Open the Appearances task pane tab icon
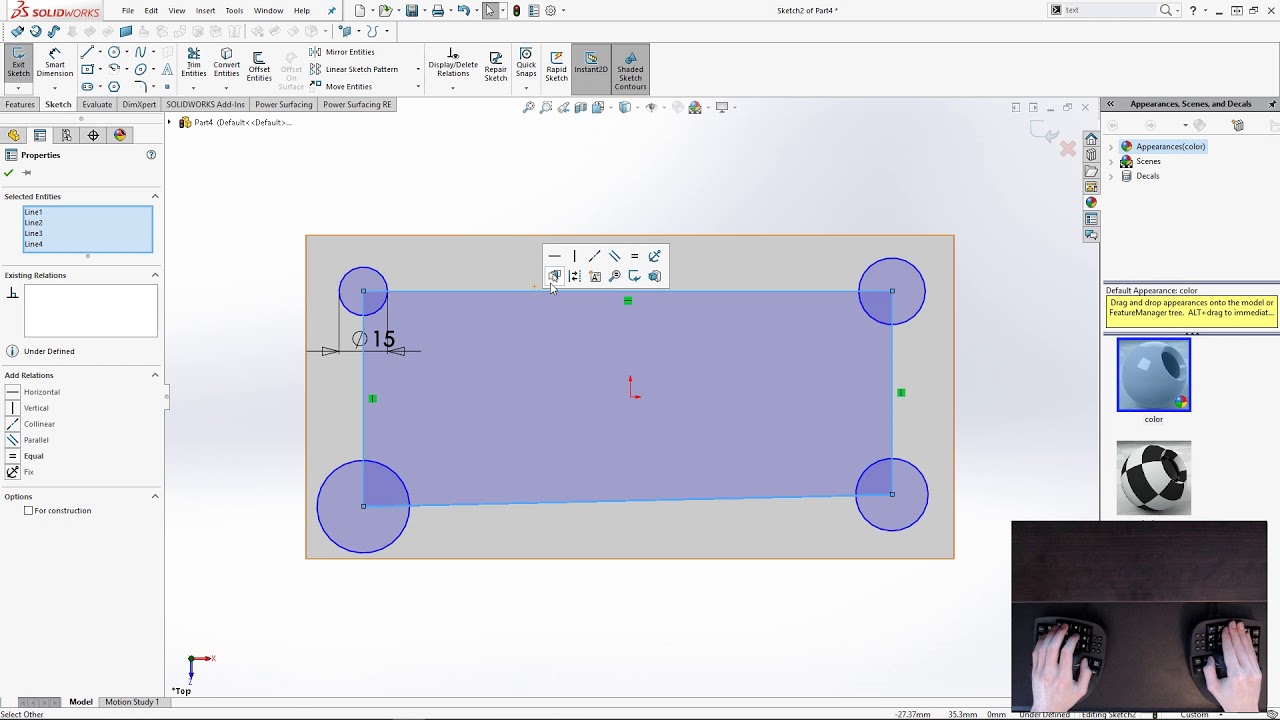Screen dimensions: 1280x720 tap(1091, 203)
